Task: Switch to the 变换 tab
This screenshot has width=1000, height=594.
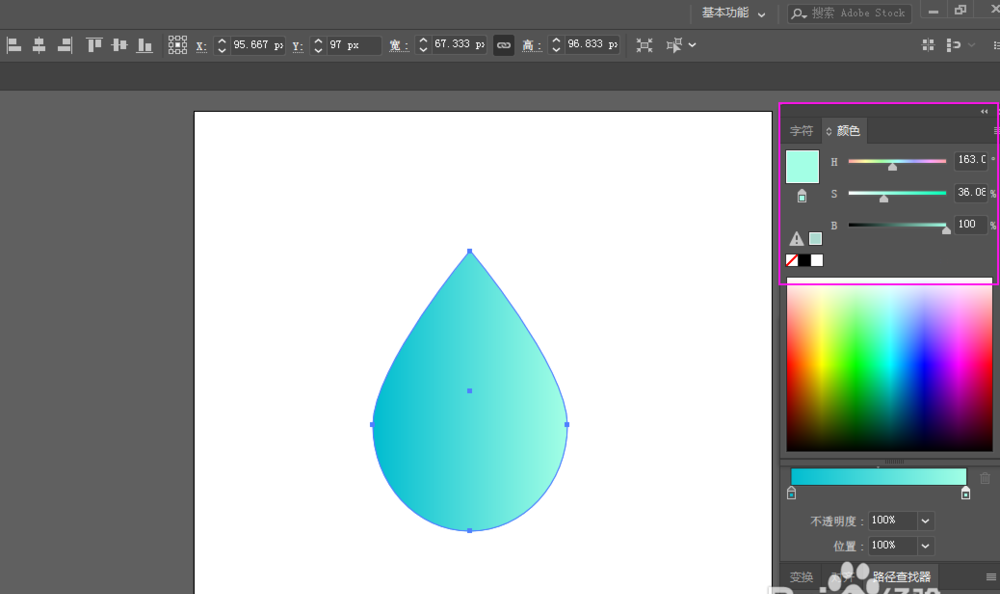Action: coord(801,577)
